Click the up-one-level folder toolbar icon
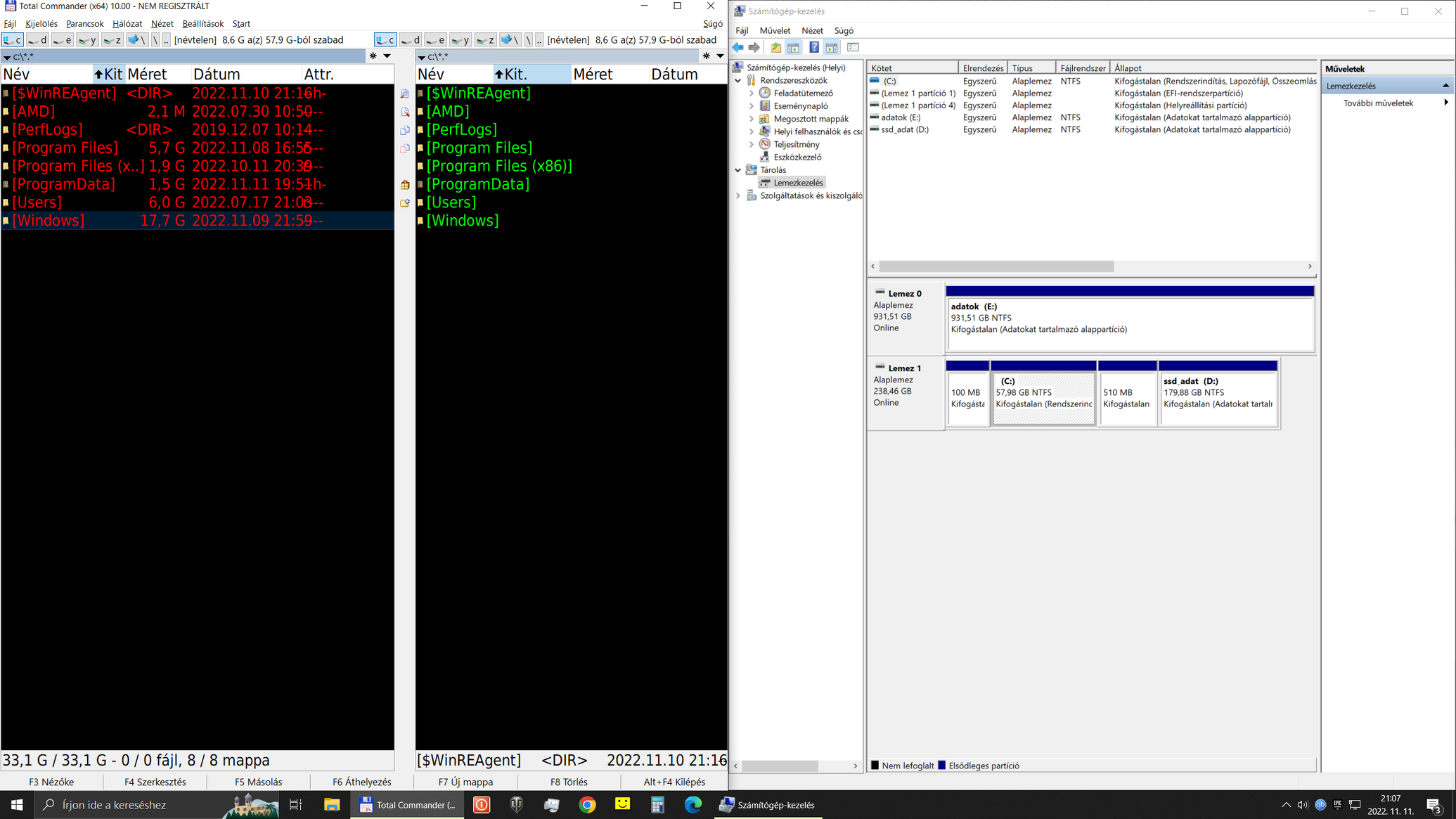The height and width of the screenshot is (819, 1456). click(775, 48)
